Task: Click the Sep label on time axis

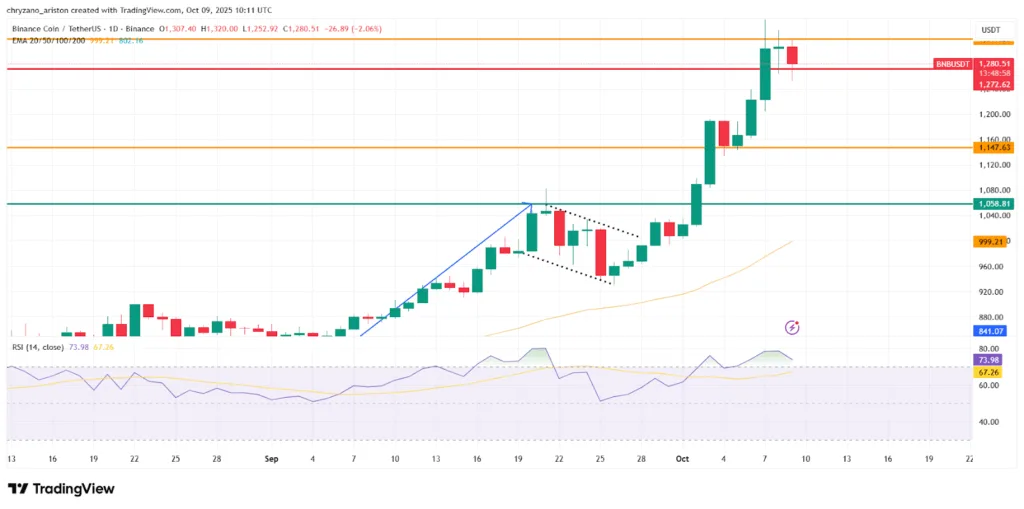Action: 272,458
